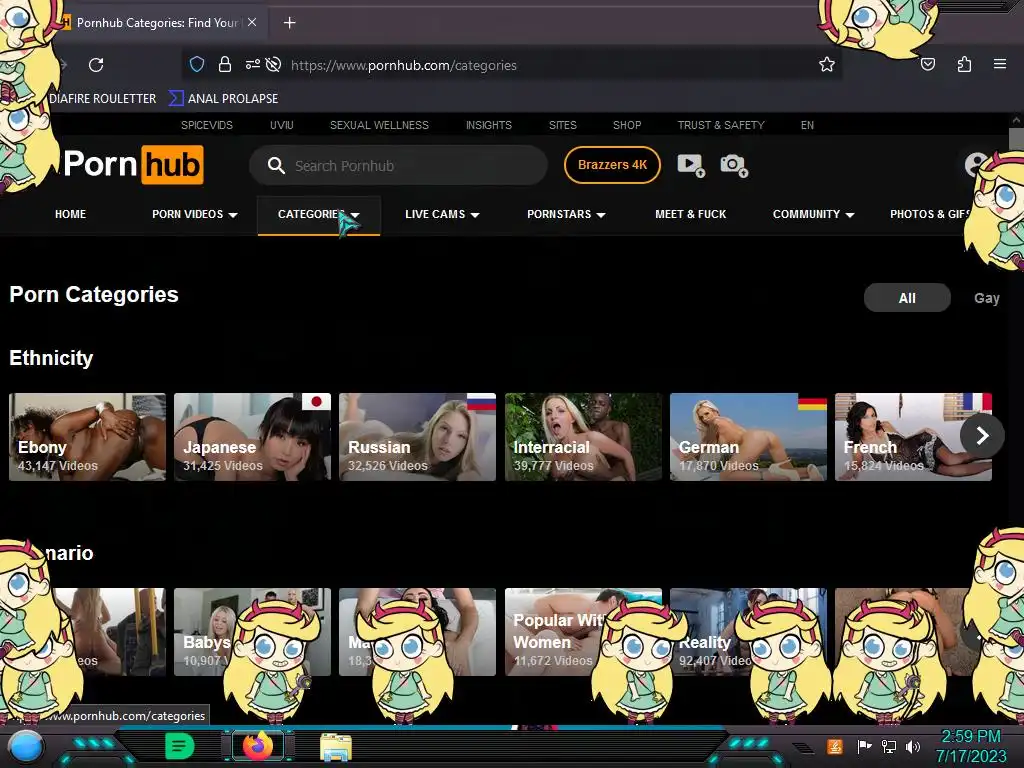Viewport: 1024px width, 768px height.
Task: Open the SHOP link
Action: click(627, 125)
